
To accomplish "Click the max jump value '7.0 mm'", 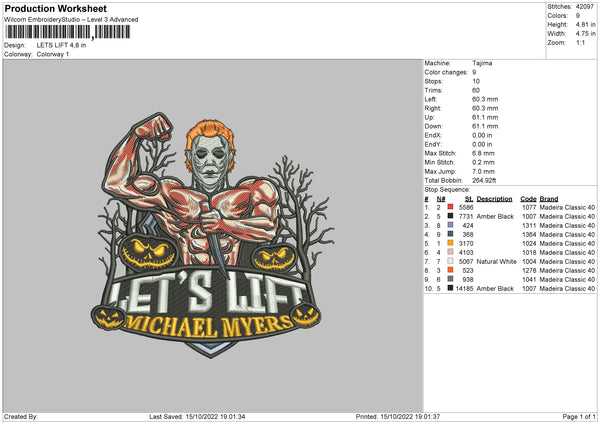I will point(483,172).
